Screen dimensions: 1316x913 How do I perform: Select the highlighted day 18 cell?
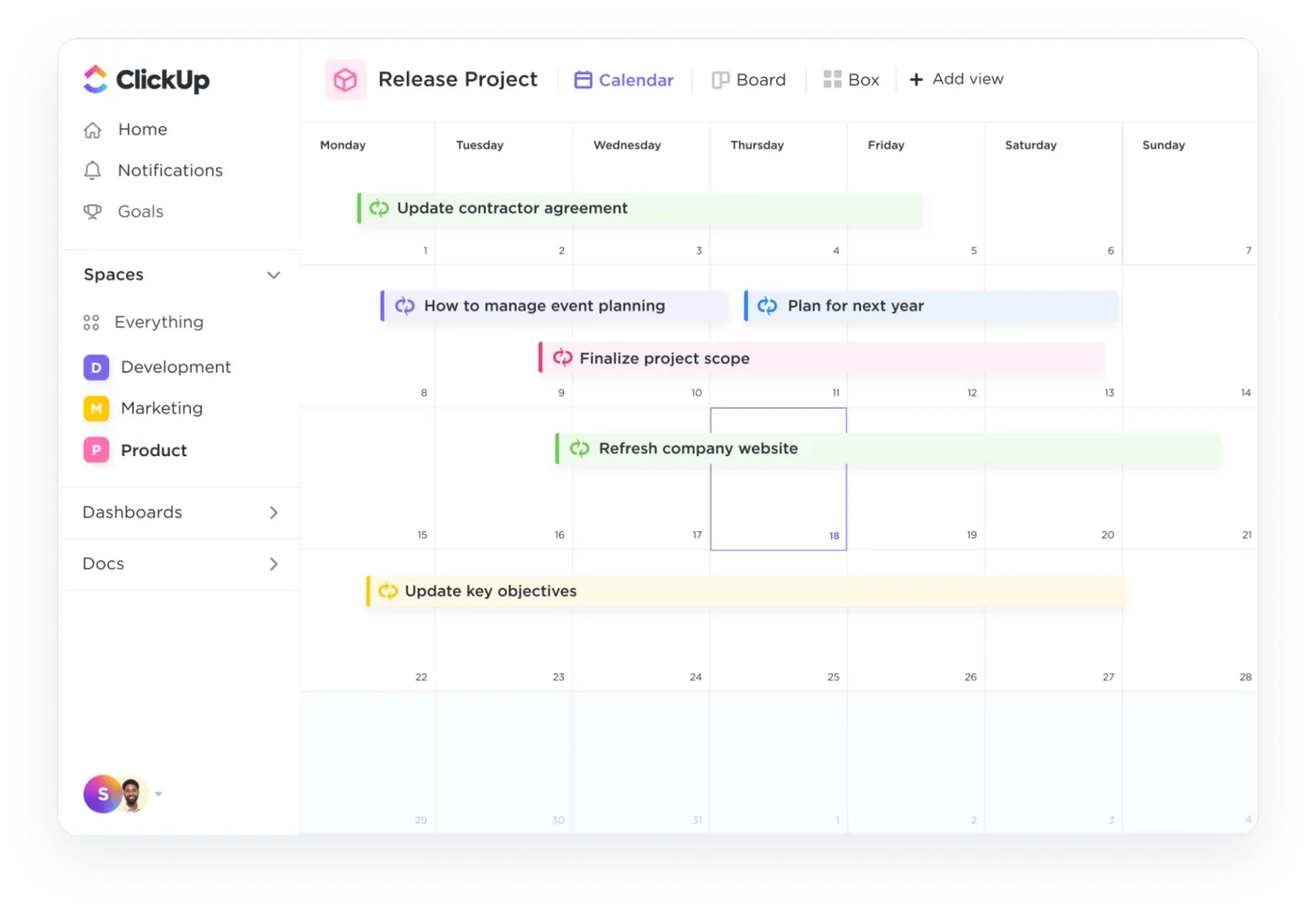(778, 480)
